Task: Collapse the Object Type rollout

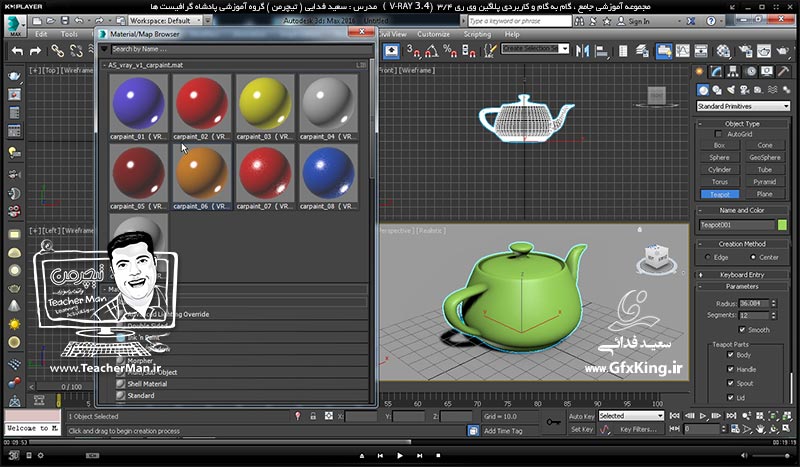Action: (x=742, y=124)
